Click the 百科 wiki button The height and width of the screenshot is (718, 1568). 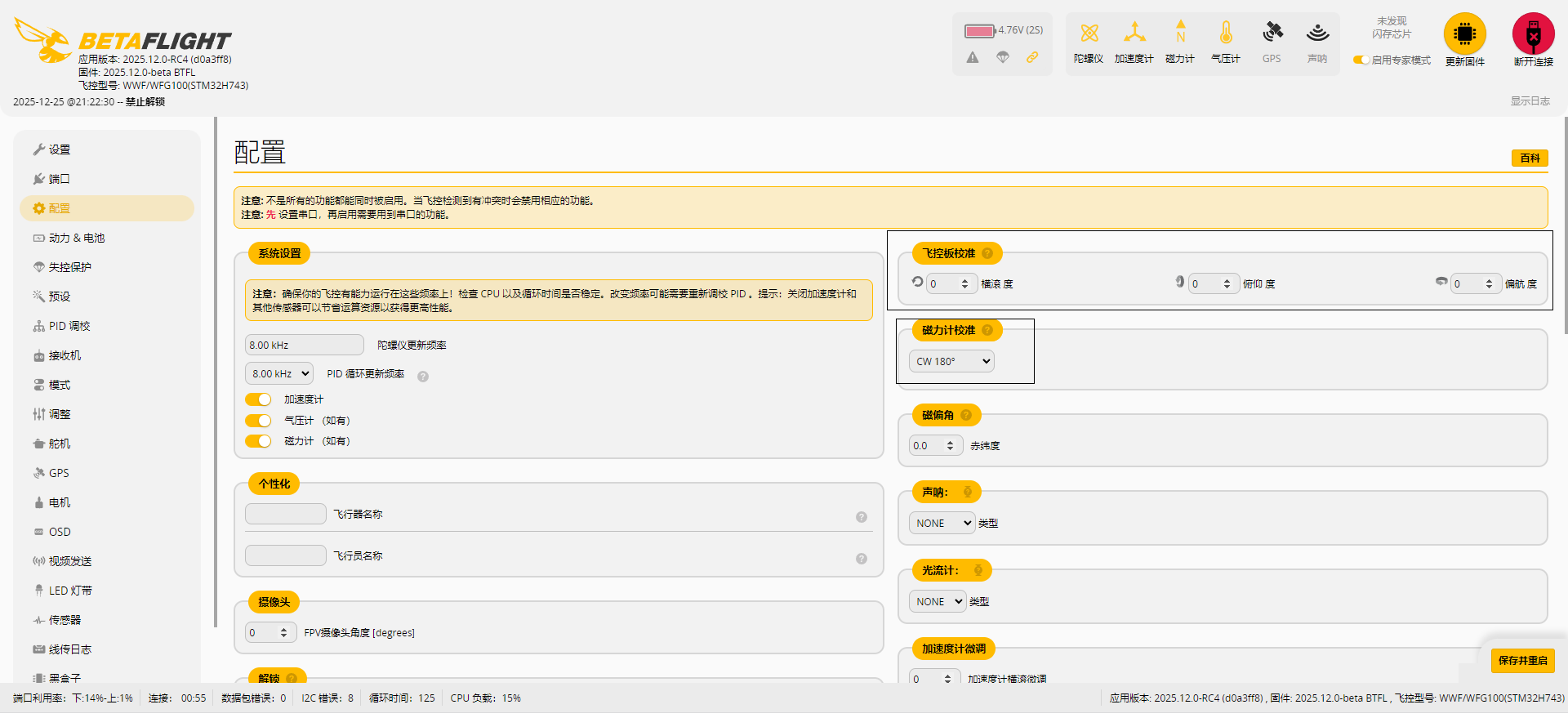click(1530, 158)
